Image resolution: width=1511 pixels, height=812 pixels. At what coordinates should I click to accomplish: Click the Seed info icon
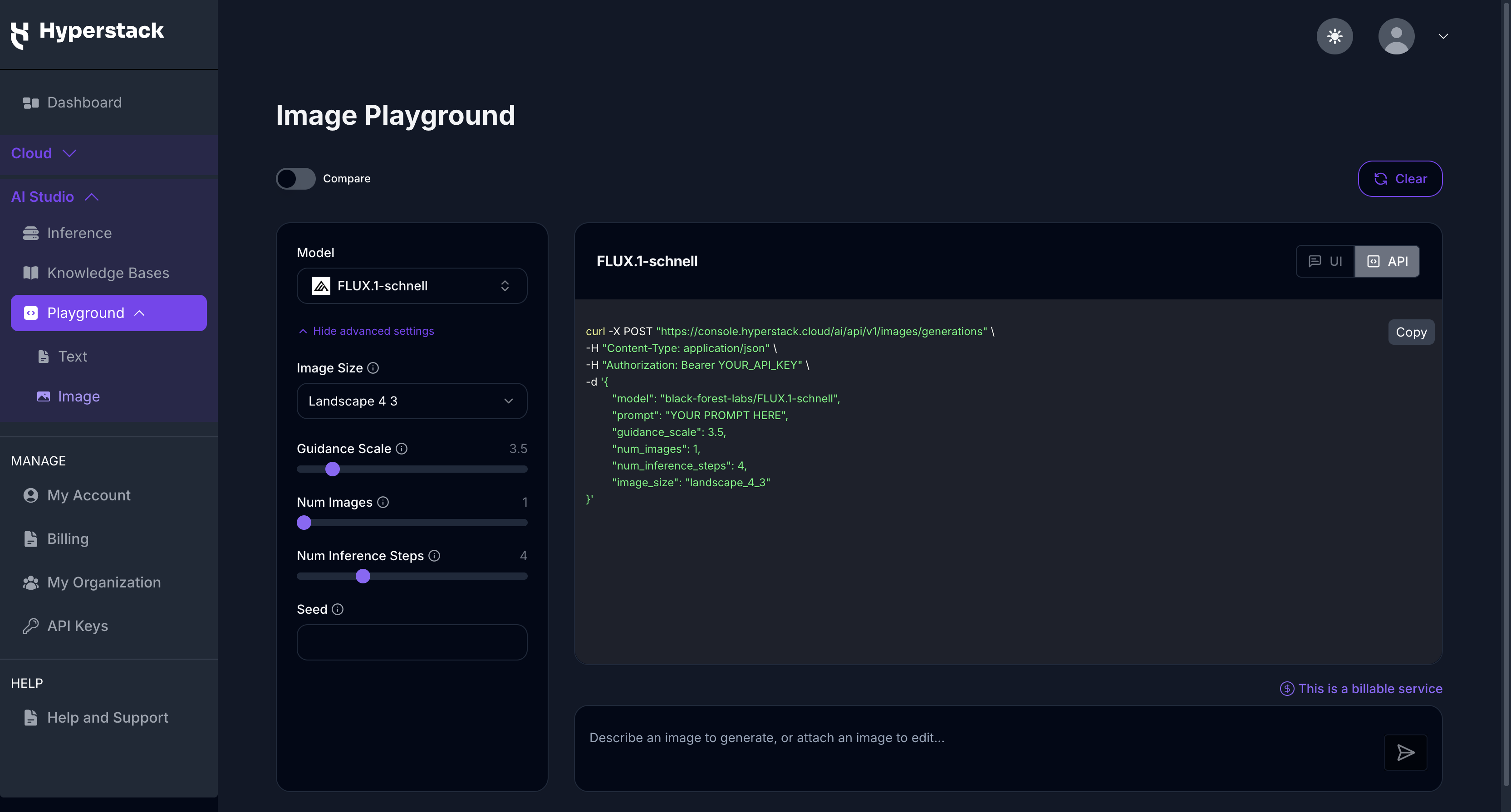point(337,609)
